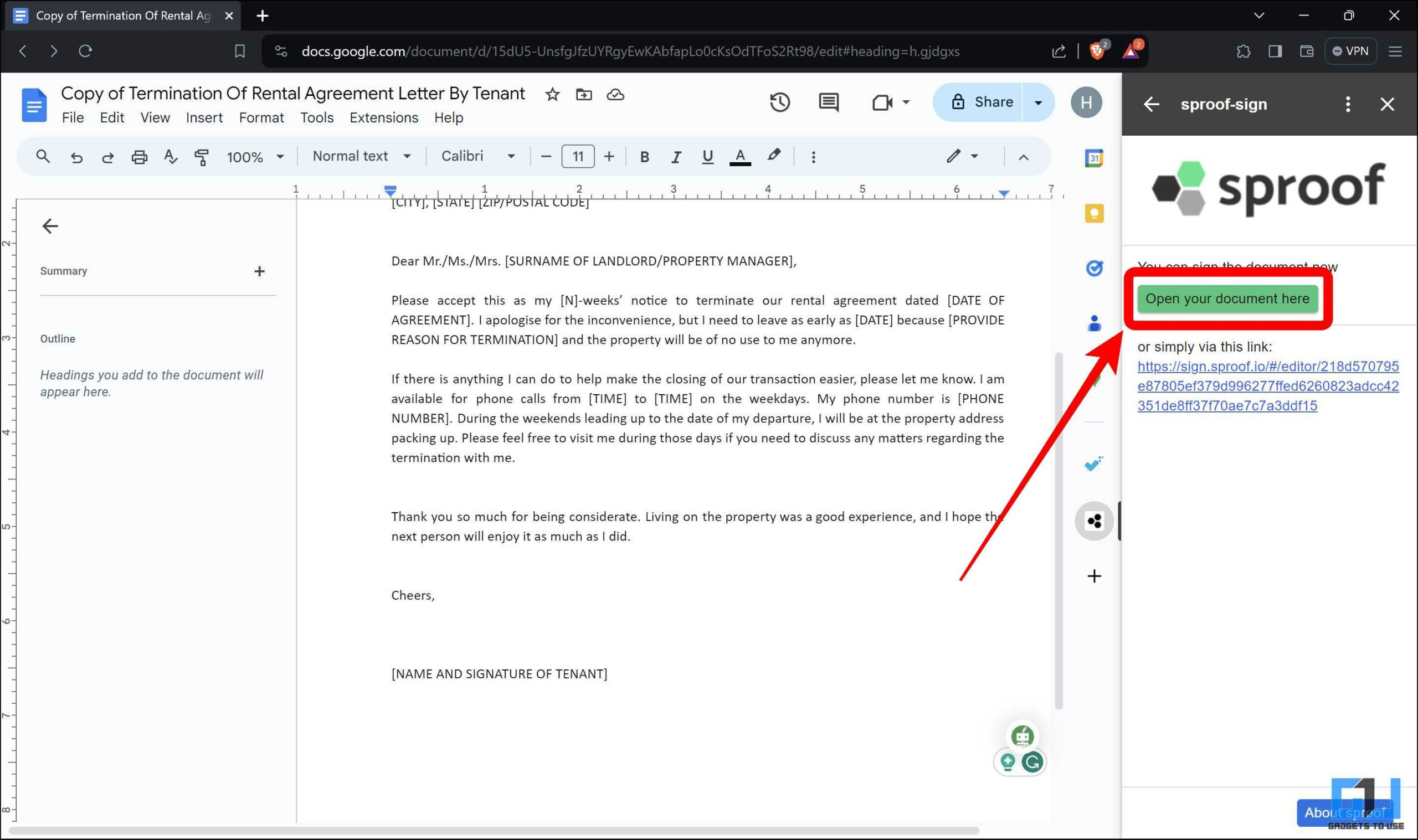Open Grammarly widget in document
Screen dimensions: 1418x840
[1032, 762]
